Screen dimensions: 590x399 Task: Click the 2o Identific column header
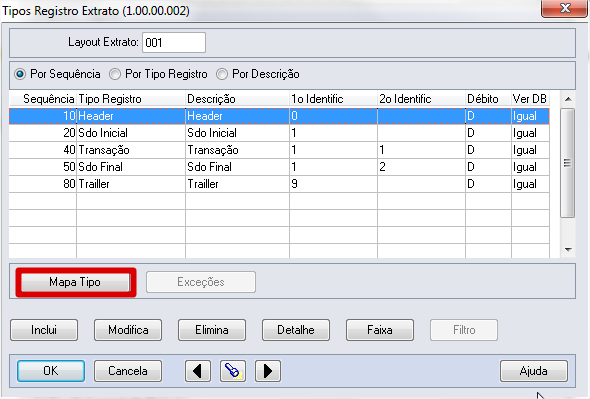421,99
